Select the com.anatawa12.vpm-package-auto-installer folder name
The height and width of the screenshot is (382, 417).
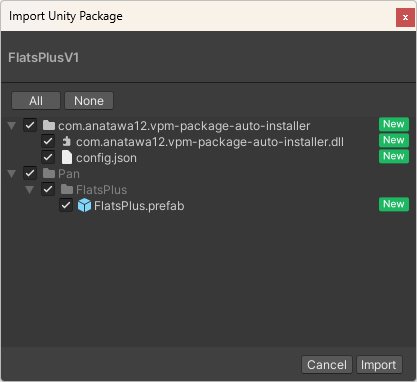184,126
